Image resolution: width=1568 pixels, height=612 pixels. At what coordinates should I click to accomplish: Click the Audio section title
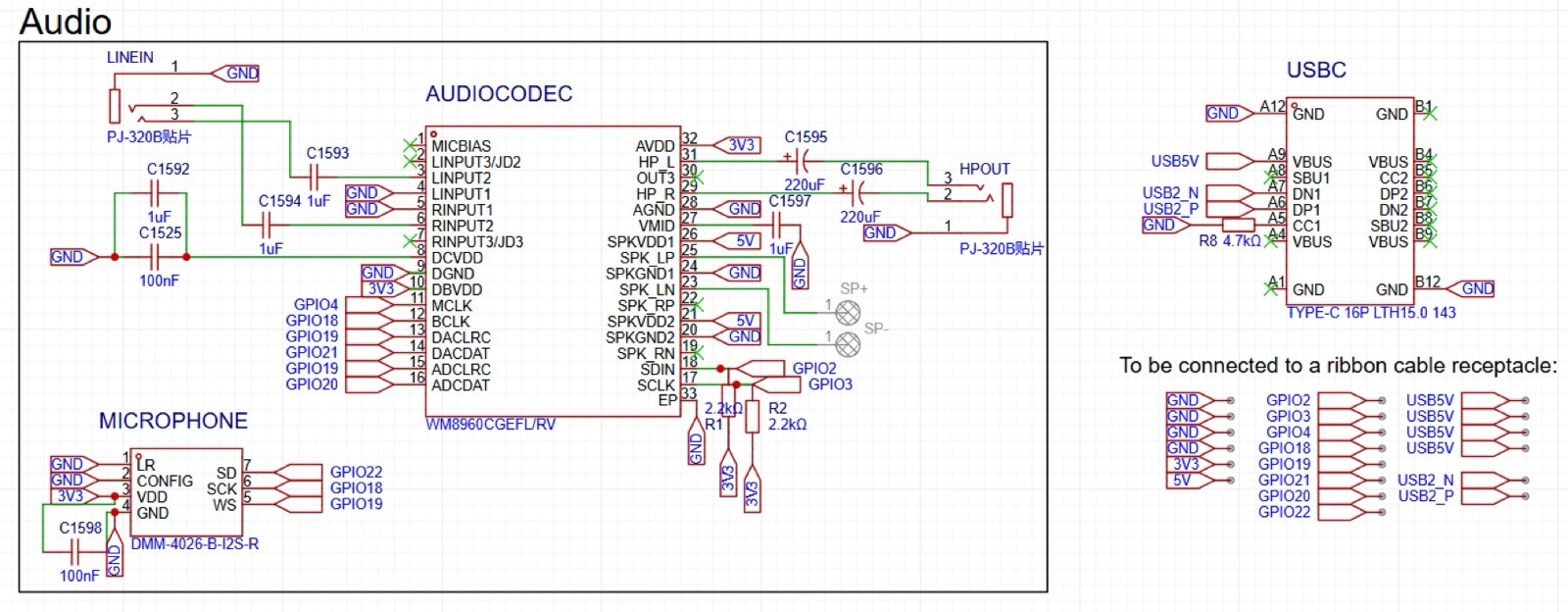click(x=66, y=21)
